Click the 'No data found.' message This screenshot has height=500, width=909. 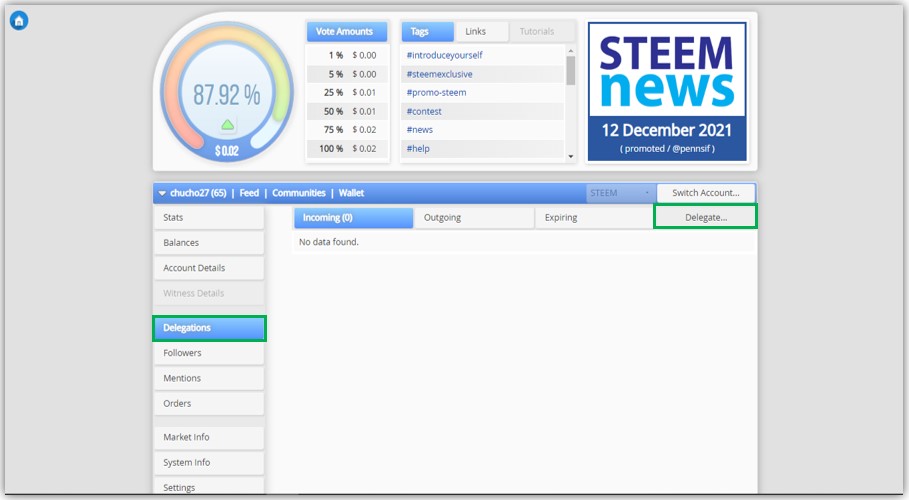[x=328, y=242]
